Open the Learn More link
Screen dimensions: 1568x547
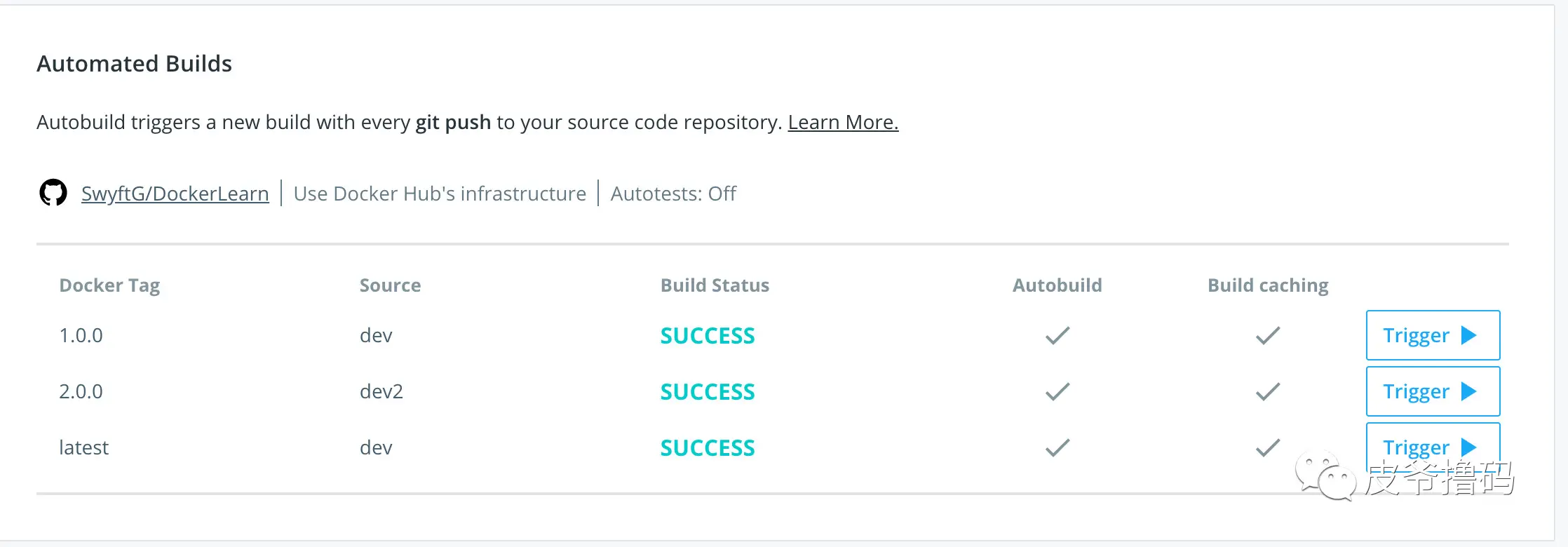(843, 122)
